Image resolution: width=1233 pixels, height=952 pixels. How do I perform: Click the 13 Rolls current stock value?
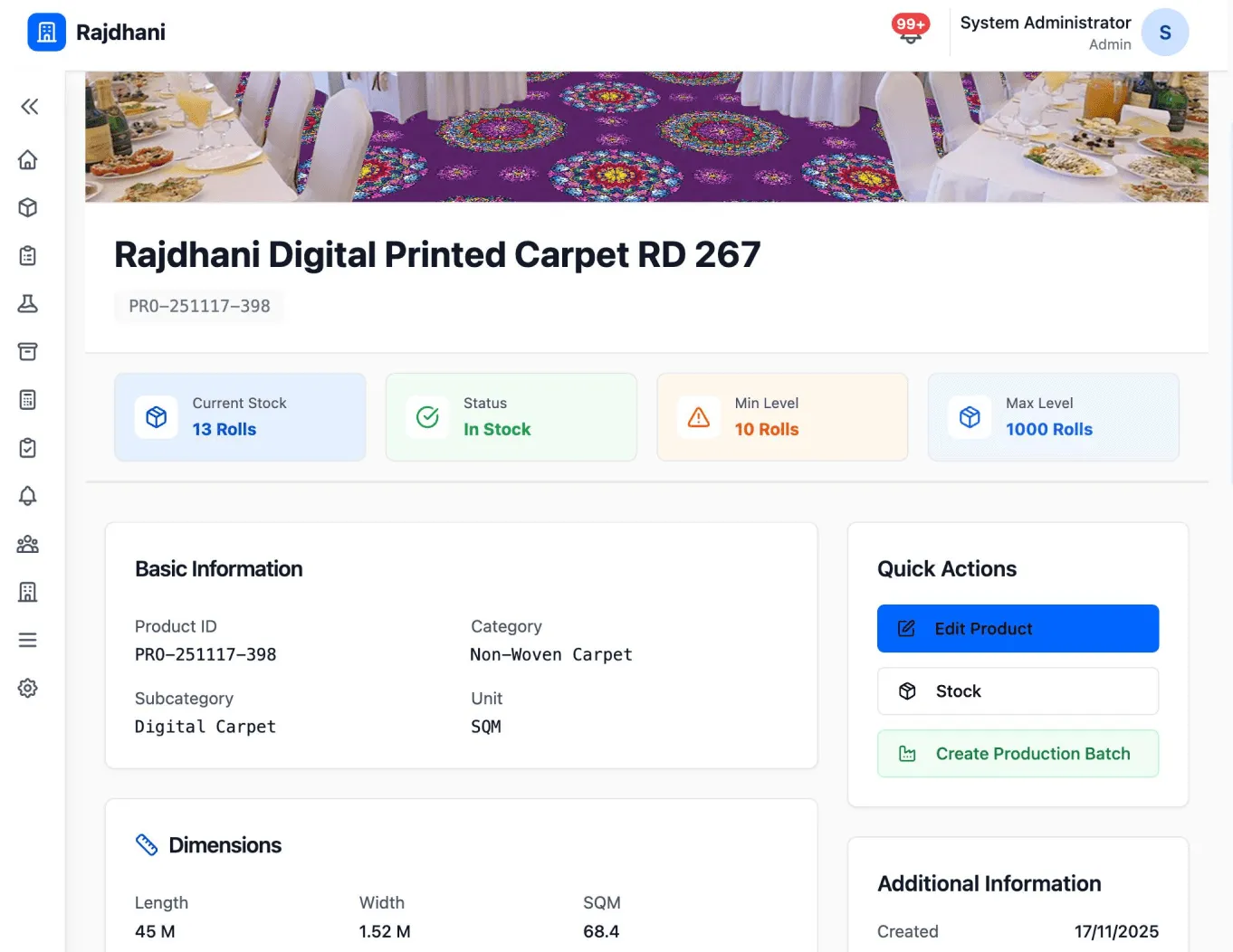225,430
